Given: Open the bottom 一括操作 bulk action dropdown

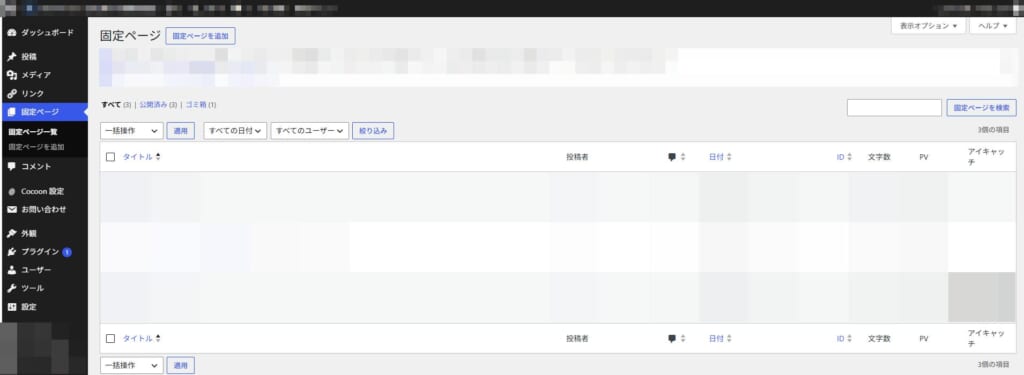Looking at the screenshot, I should click(132, 365).
